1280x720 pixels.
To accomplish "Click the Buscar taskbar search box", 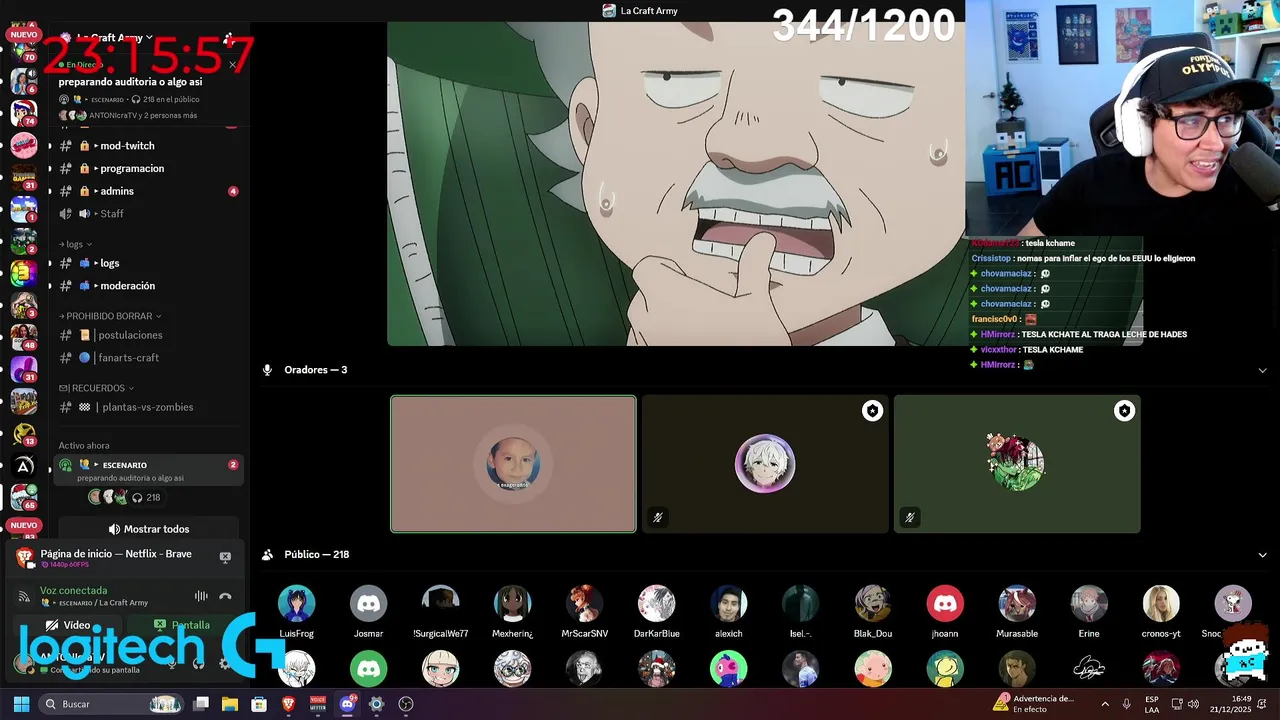I will [111, 704].
